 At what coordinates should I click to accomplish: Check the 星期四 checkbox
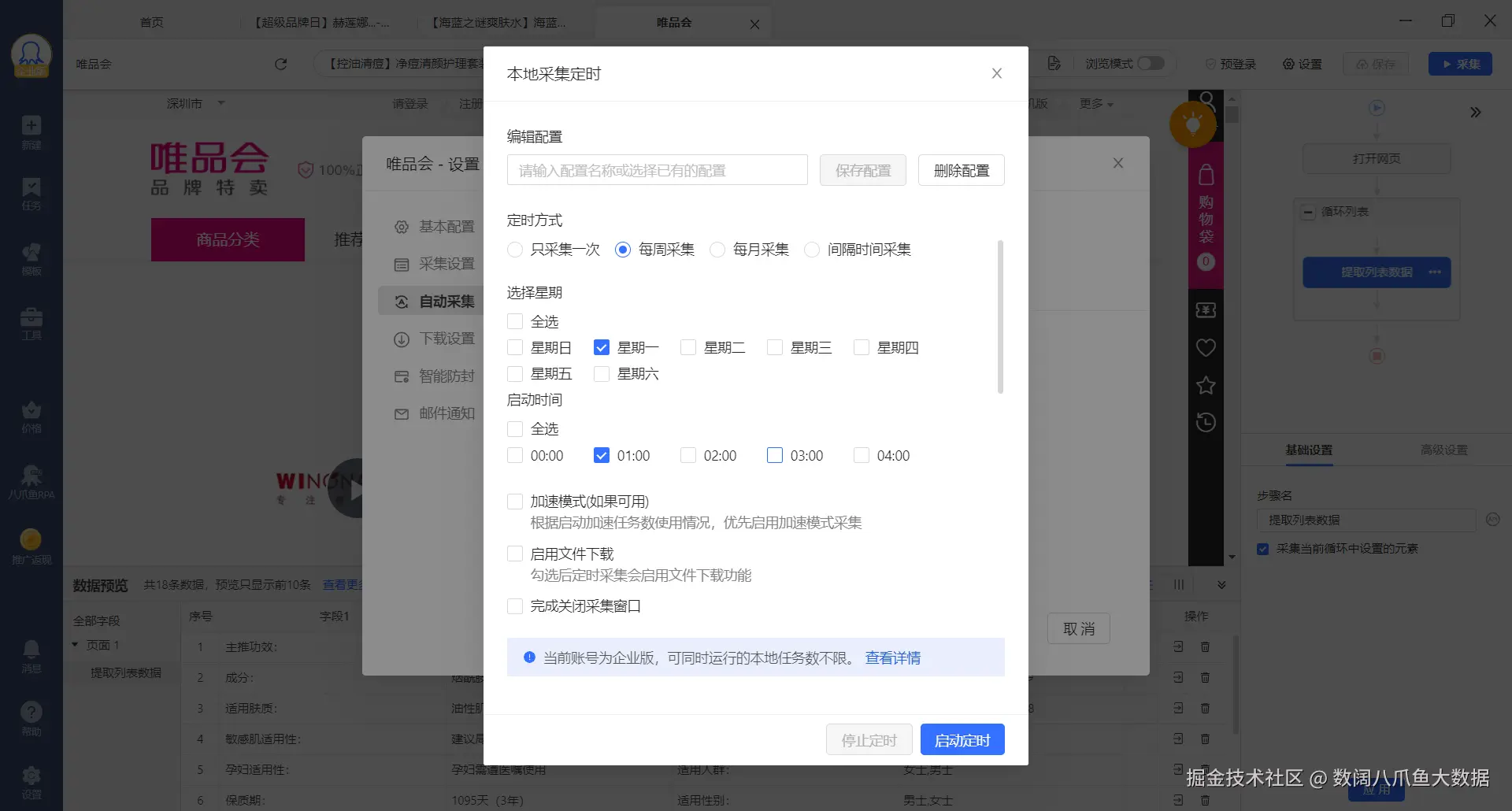862,347
